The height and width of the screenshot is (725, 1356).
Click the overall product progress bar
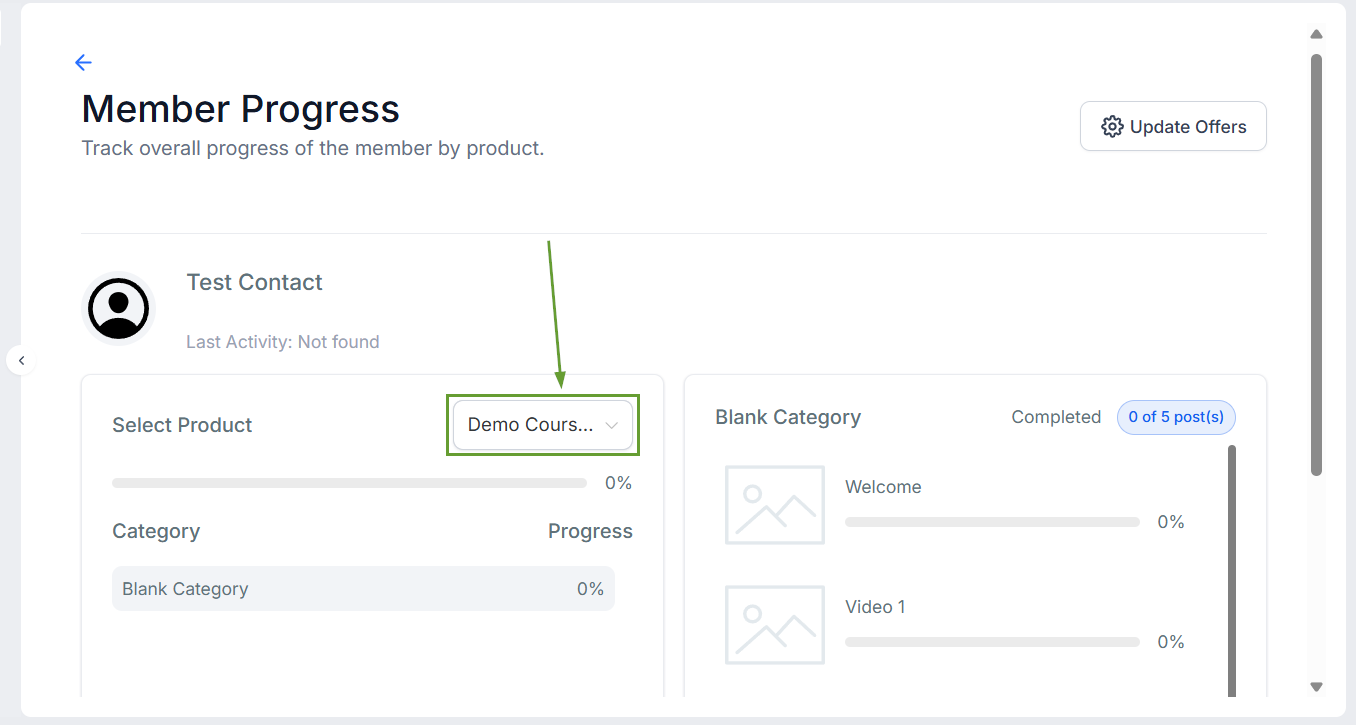pyautogui.click(x=349, y=483)
